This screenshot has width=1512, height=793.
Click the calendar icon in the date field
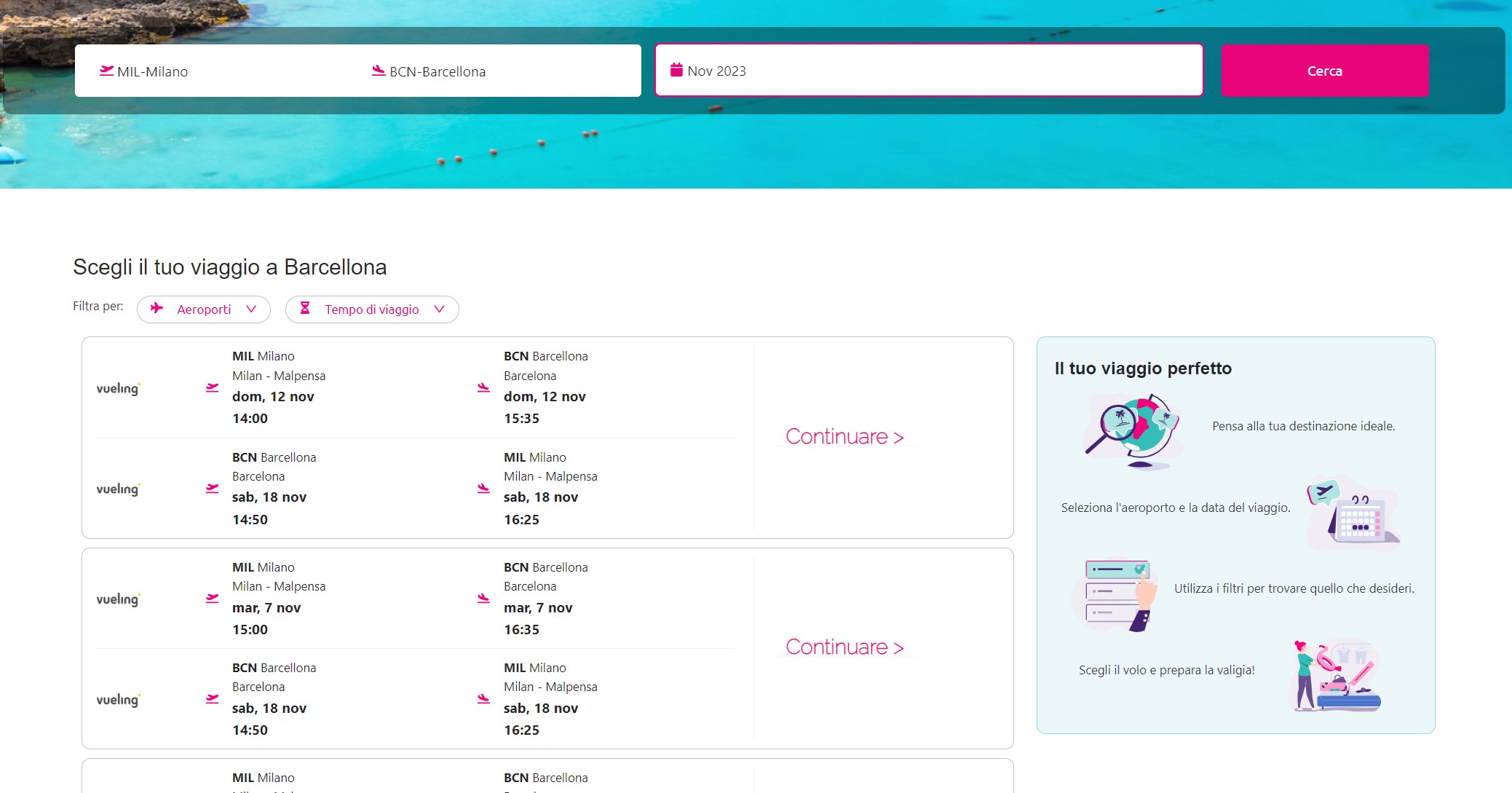click(x=676, y=70)
